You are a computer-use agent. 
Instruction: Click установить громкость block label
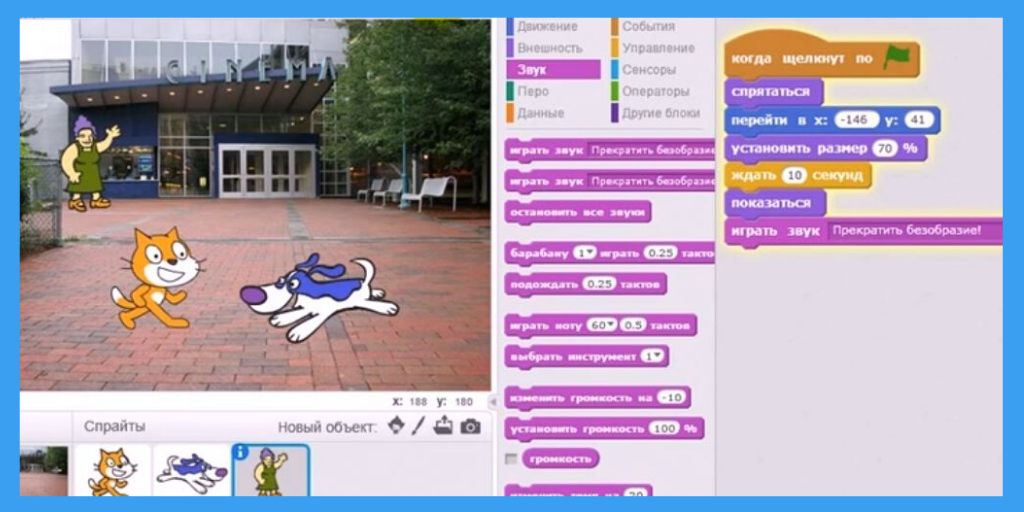click(x=577, y=429)
